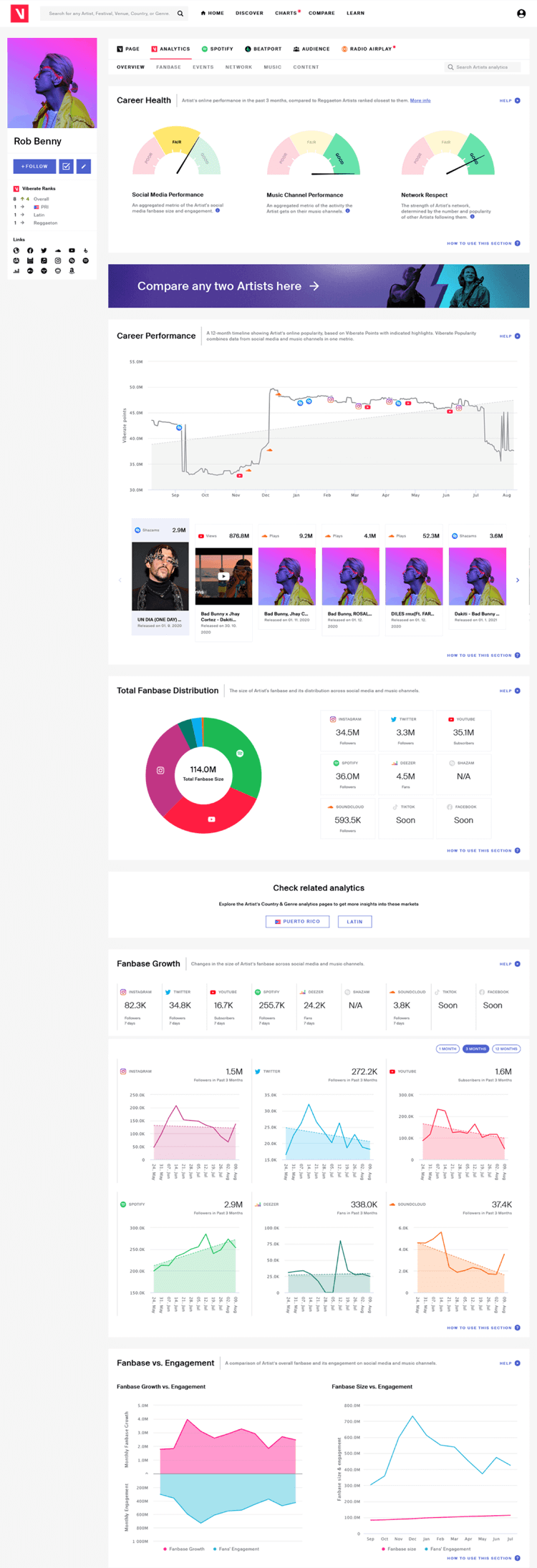Select the 1 Month time range
This screenshot has width=537, height=1568.
pyautogui.click(x=447, y=1049)
